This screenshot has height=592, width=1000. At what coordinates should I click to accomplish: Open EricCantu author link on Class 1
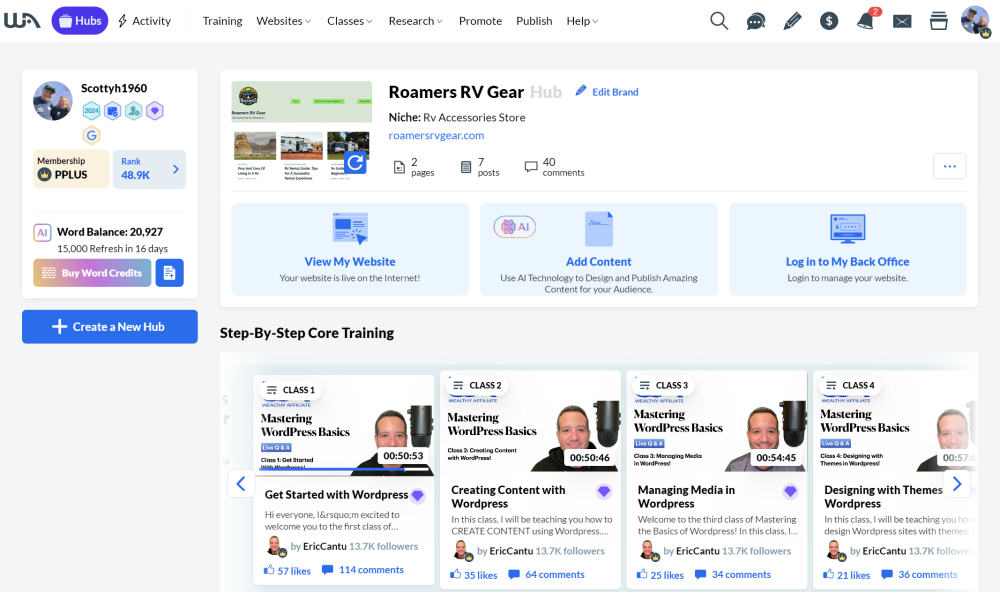pyautogui.click(x=325, y=546)
